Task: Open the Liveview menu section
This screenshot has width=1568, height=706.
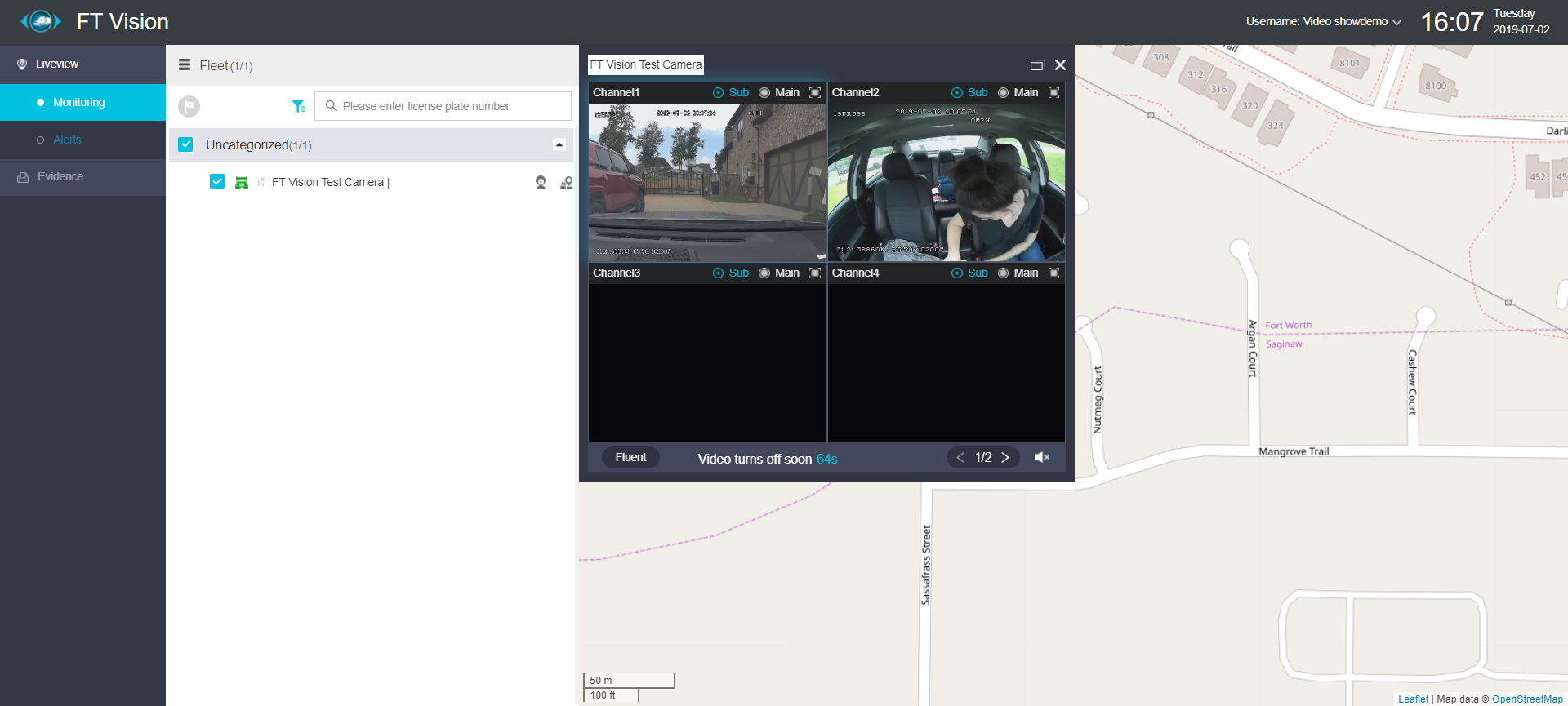Action: point(82,64)
